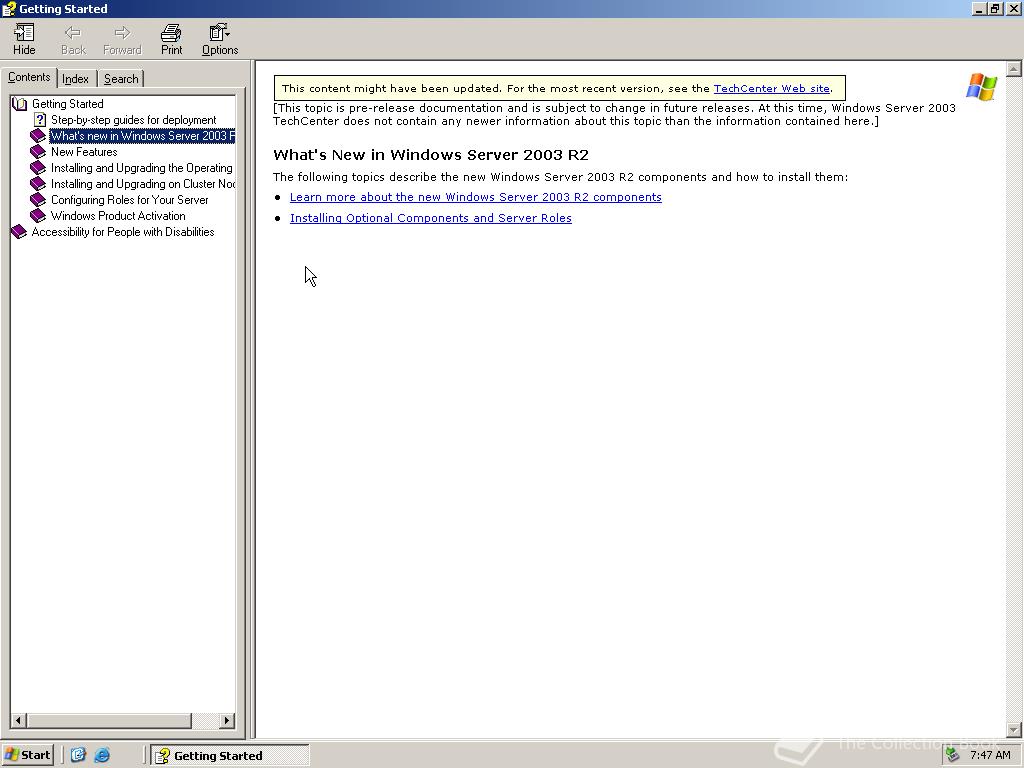Click the open book icon beside Getting Started
1024x768 pixels.
tap(20, 104)
